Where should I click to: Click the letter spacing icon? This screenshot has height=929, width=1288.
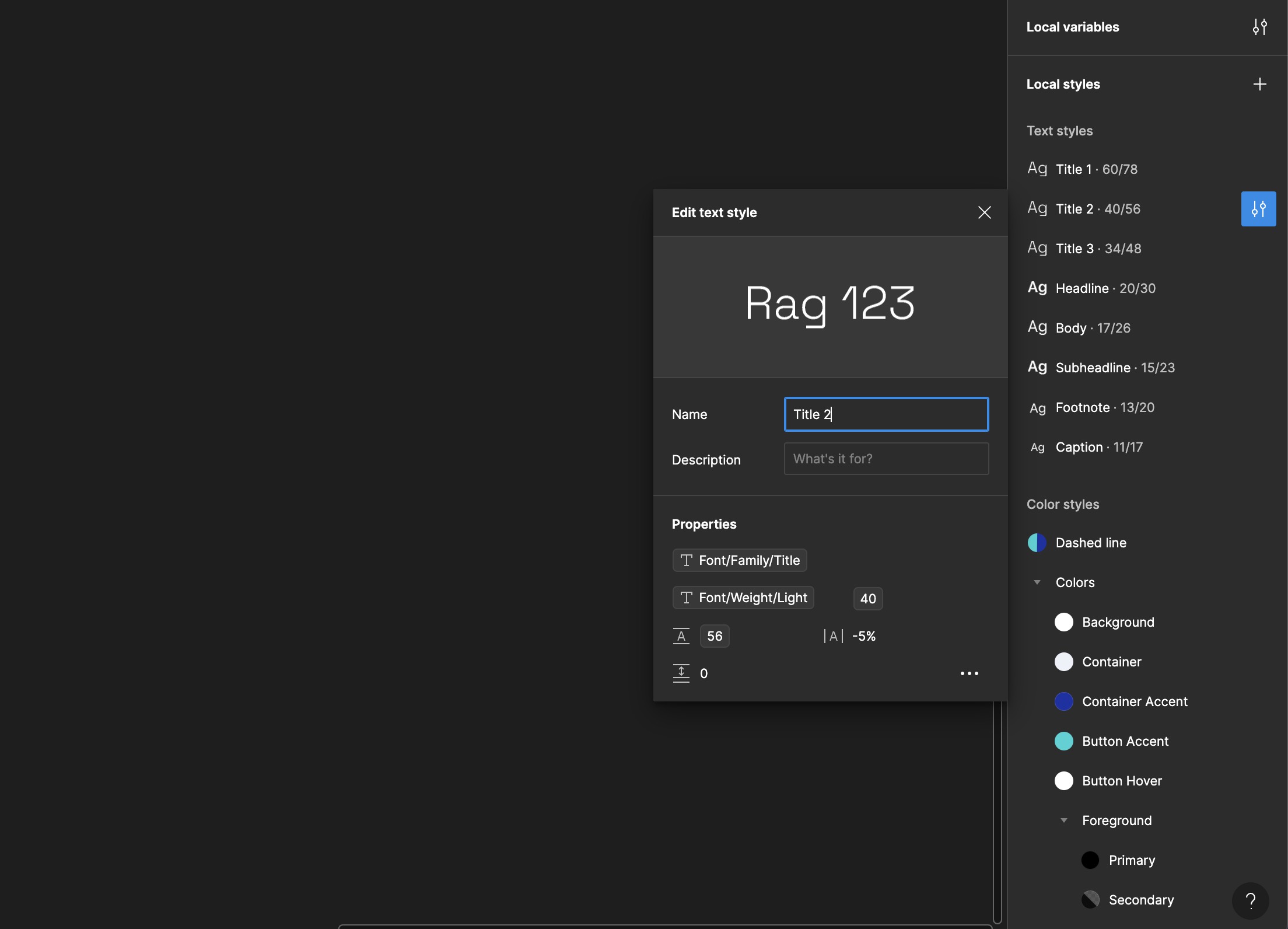click(833, 636)
